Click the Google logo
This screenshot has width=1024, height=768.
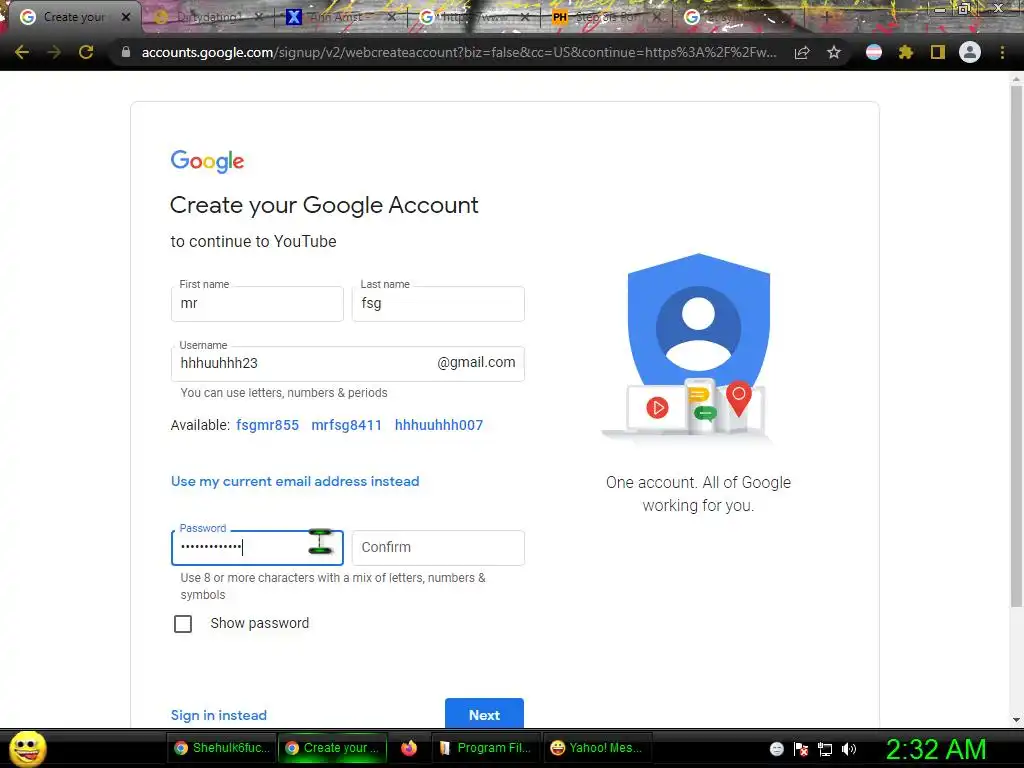(207, 161)
